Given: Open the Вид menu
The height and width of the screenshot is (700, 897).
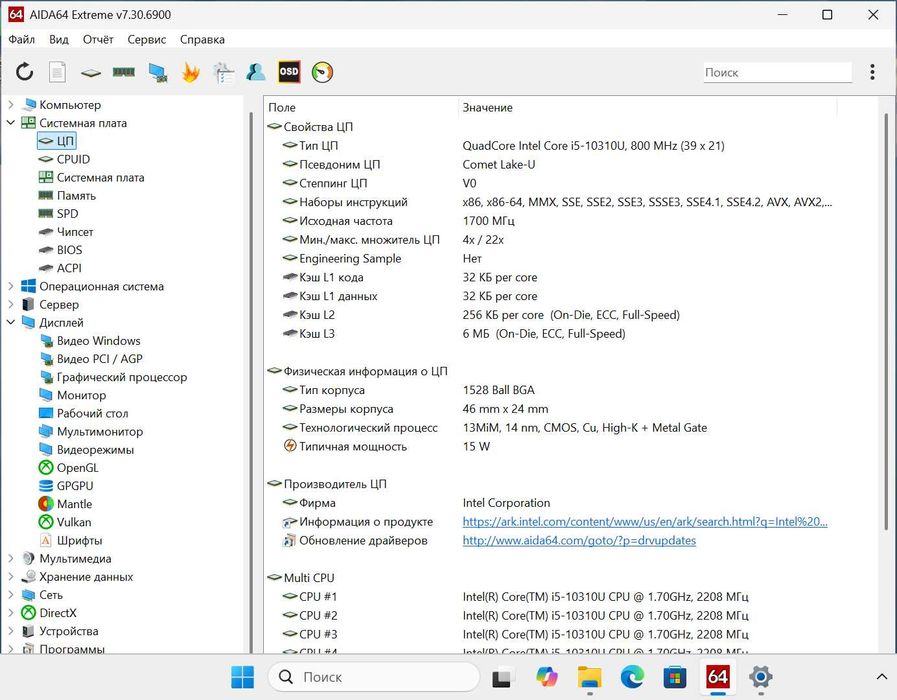Looking at the screenshot, I should click(58, 39).
